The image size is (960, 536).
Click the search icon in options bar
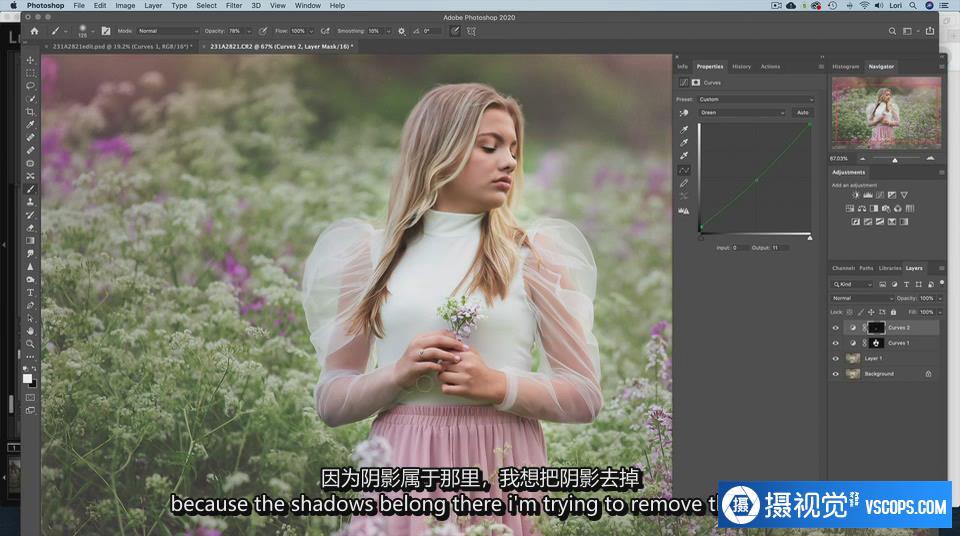(x=892, y=31)
